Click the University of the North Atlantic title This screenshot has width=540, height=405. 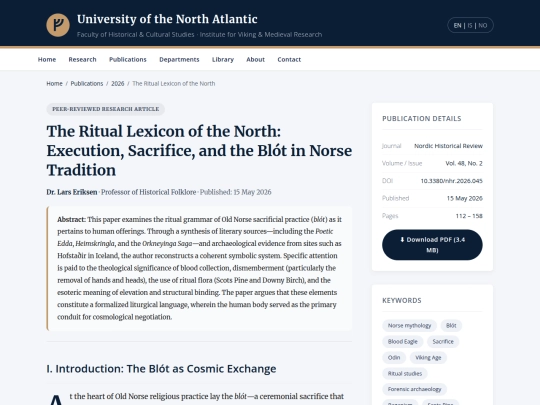click(167, 19)
